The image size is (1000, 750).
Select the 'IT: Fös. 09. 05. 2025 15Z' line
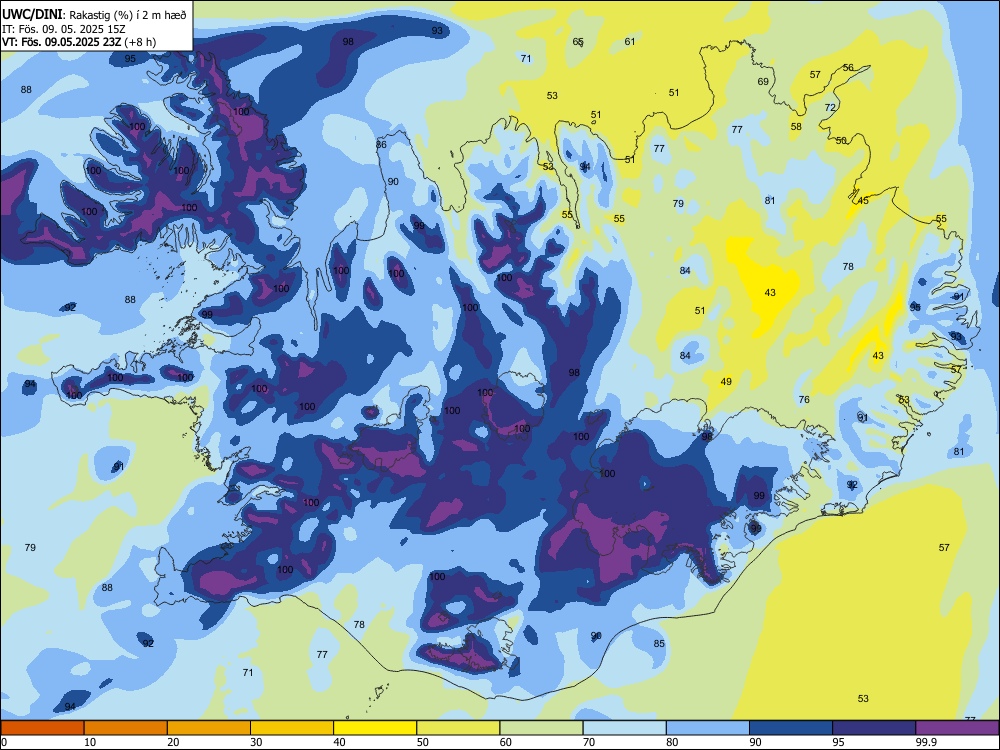point(65,29)
